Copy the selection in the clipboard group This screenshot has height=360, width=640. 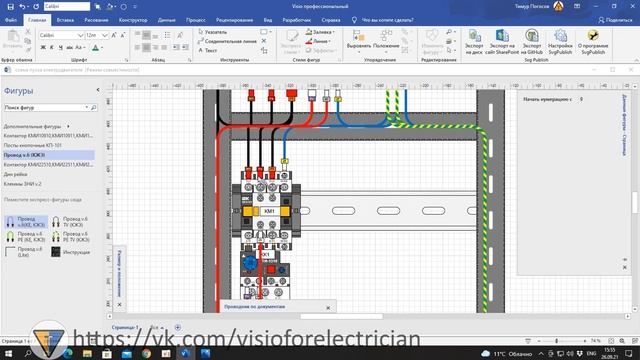[28, 41]
